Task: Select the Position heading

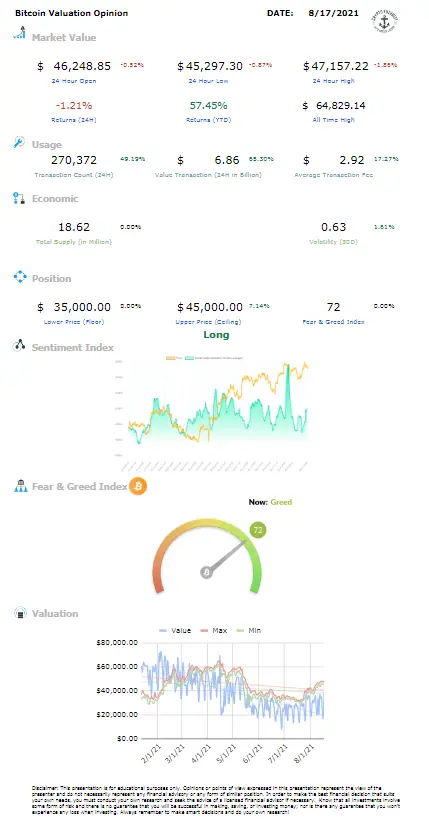Action: [x=52, y=278]
